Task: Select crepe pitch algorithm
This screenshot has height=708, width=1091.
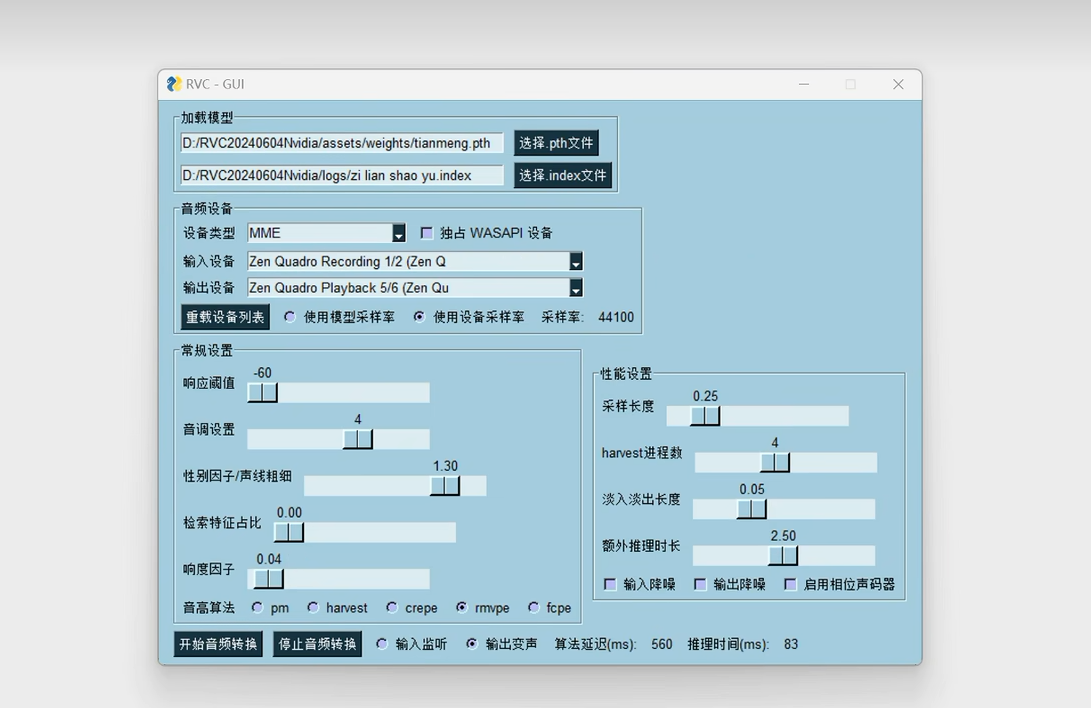Action: 392,607
